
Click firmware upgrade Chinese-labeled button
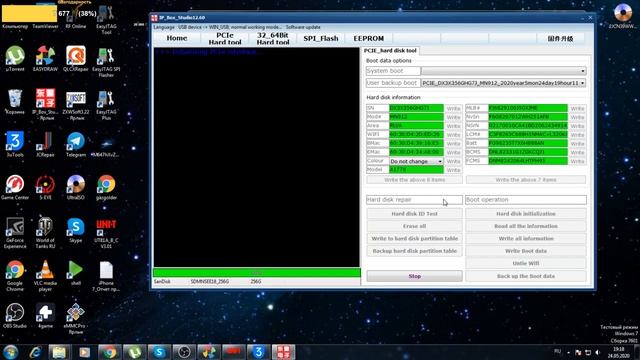pos(560,38)
